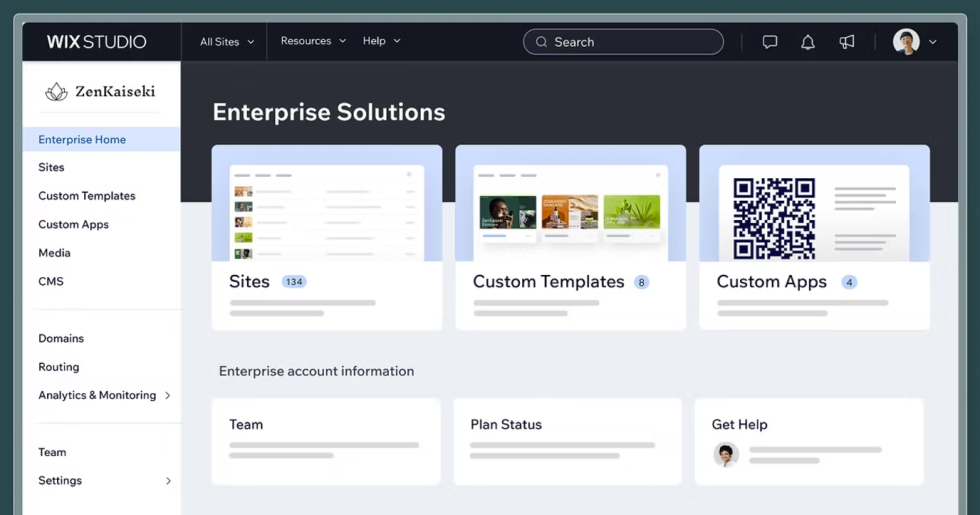Click the announcements megaphone icon
Image resolution: width=980 pixels, height=515 pixels.
847,42
